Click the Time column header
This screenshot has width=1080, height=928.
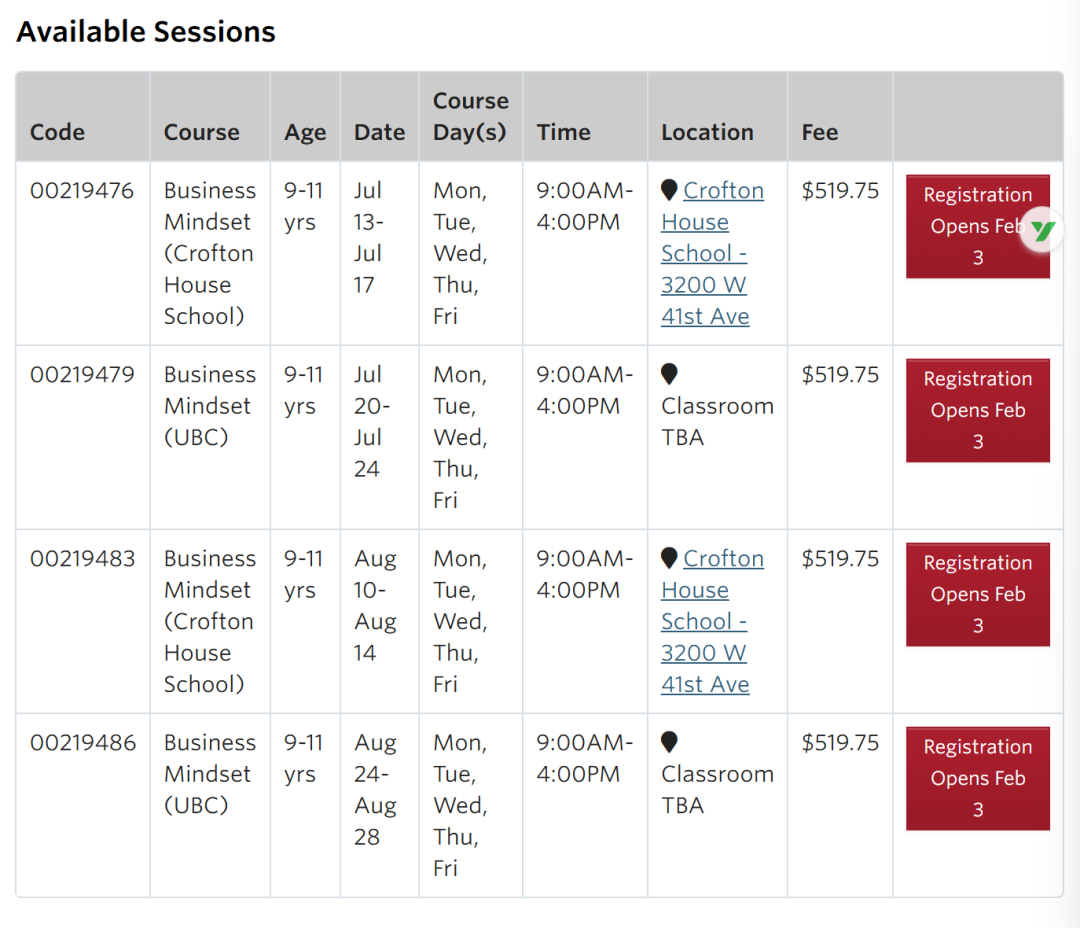[x=563, y=132]
